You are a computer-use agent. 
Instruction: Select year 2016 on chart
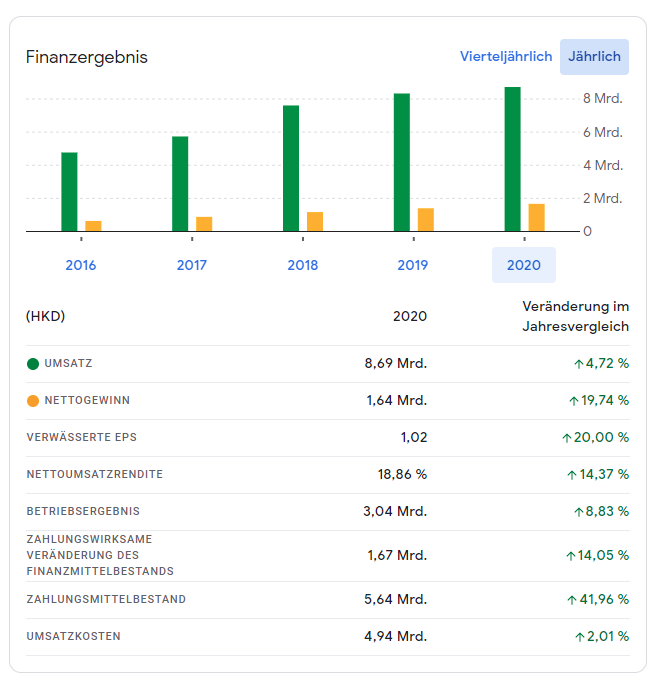pyautogui.click(x=81, y=265)
